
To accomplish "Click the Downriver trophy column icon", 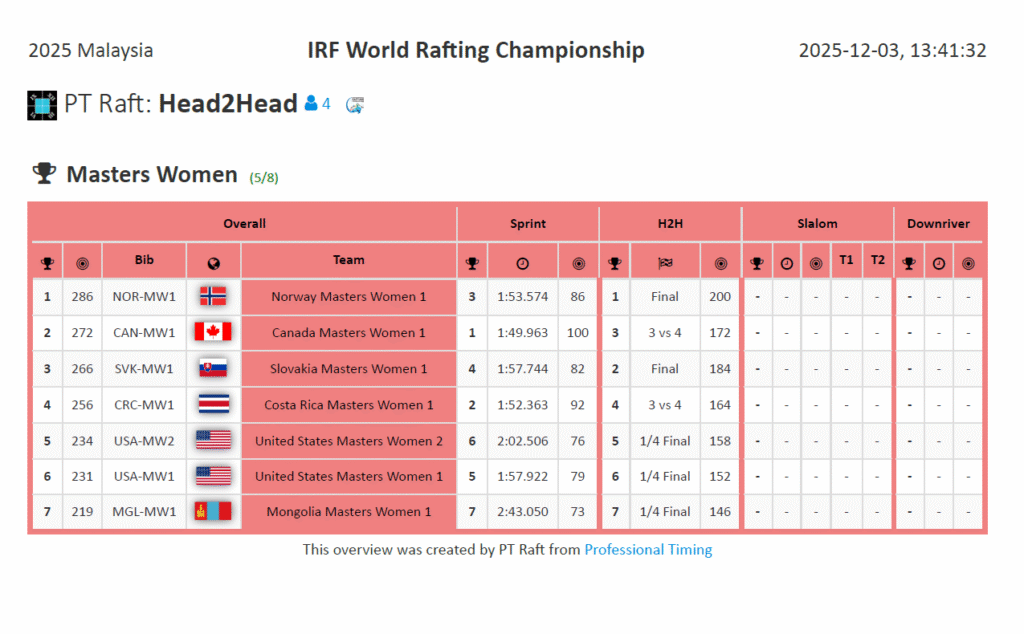I will tap(909, 264).
